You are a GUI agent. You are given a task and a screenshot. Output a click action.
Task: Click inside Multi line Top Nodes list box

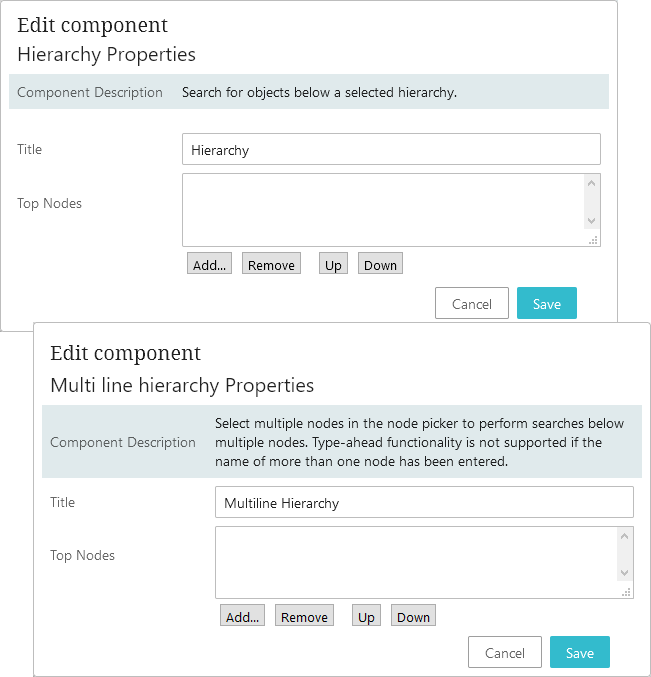click(415, 562)
